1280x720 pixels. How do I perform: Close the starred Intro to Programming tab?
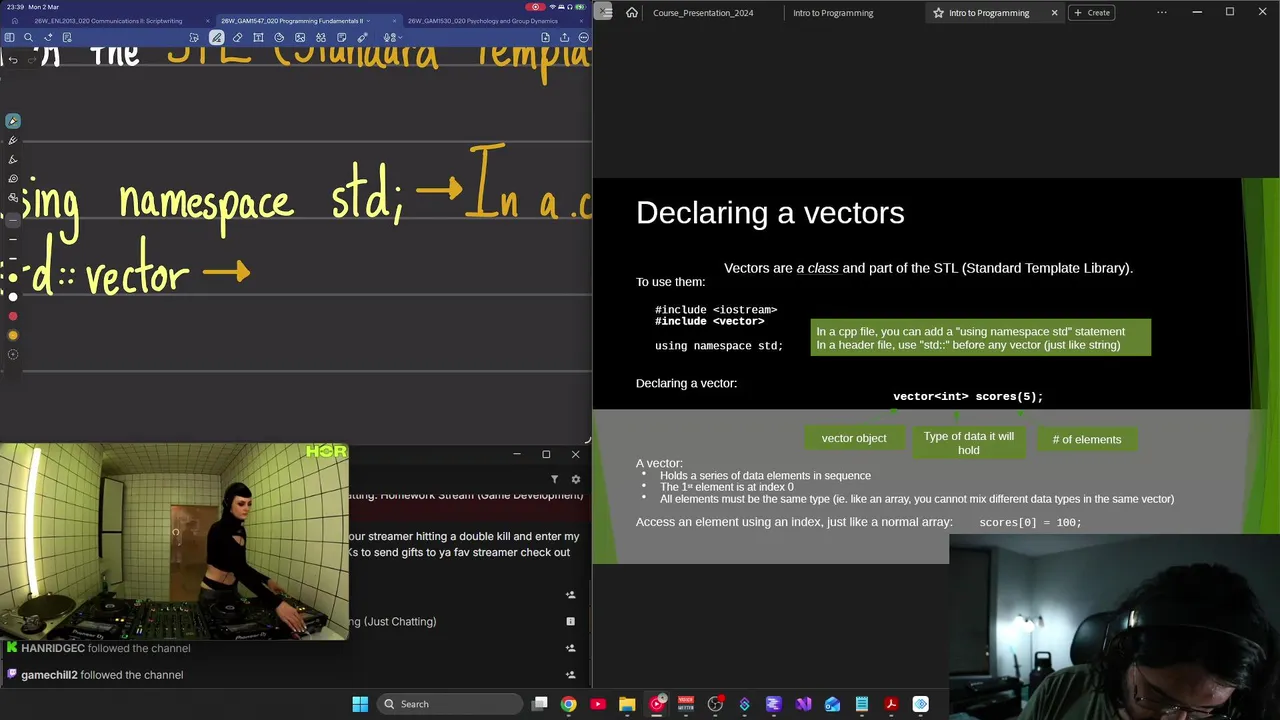[1054, 12]
